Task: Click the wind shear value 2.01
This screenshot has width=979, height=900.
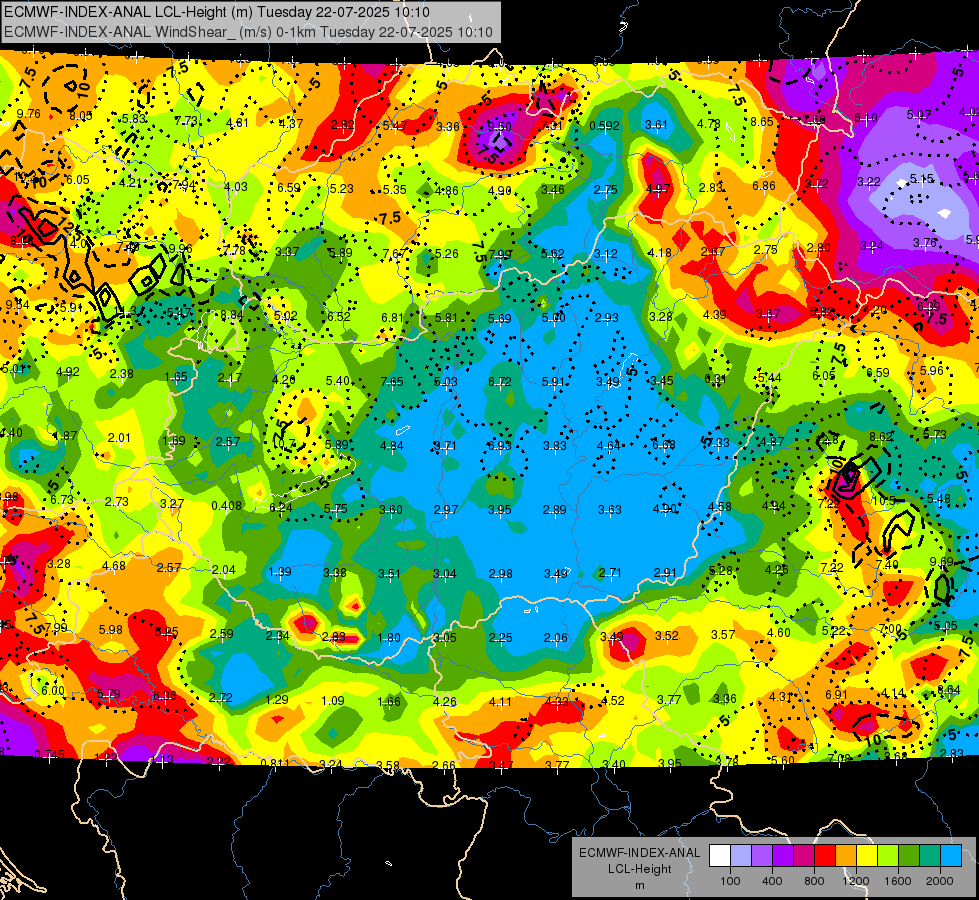Action: pyautogui.click(x=119, y=438)
